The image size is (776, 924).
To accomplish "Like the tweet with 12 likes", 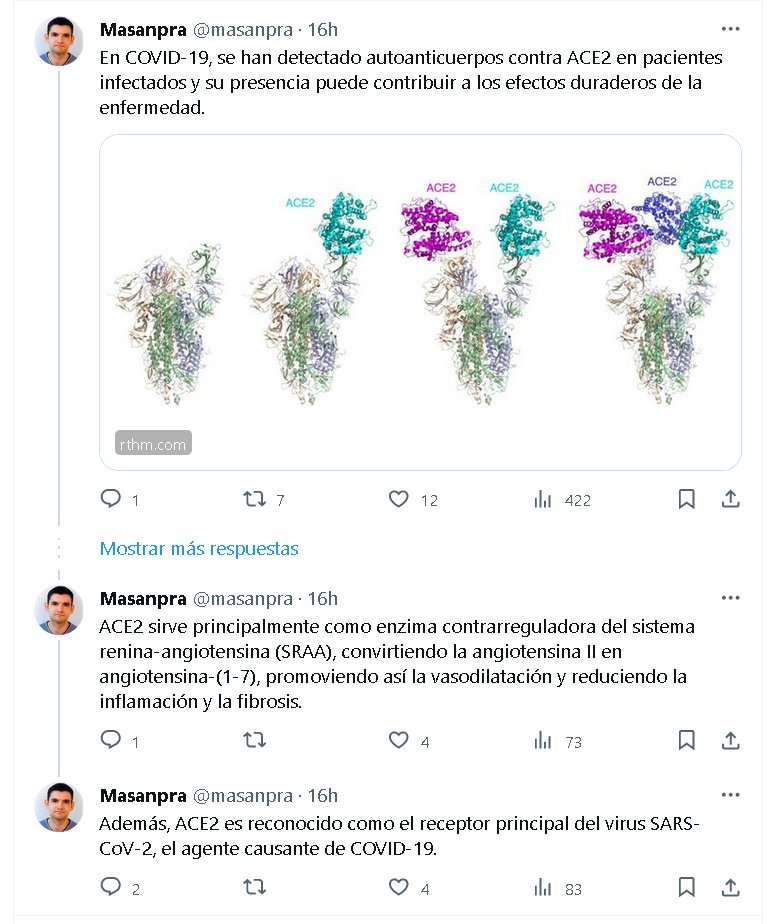I will pyautogui.click(x=399, y=499).
